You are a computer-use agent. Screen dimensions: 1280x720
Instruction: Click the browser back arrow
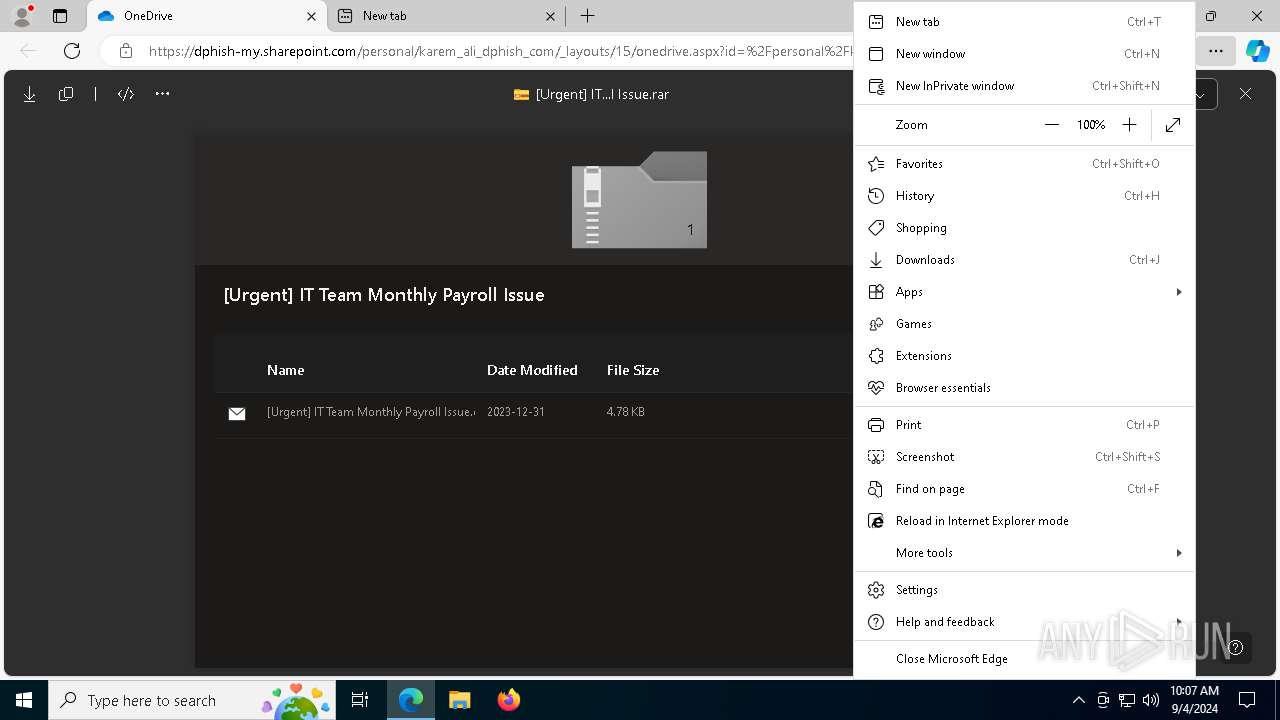(x=28, y=51)
